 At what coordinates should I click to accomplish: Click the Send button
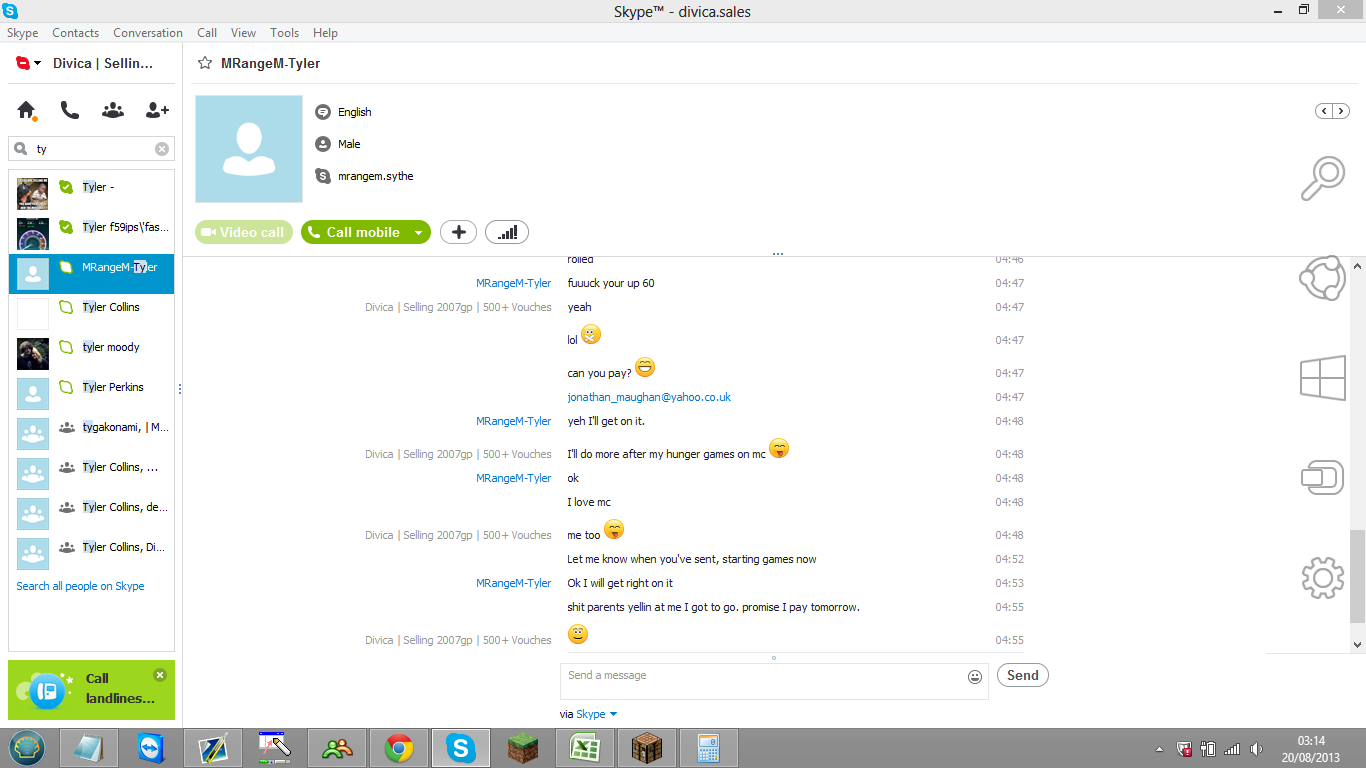[x=1022, y=675]
